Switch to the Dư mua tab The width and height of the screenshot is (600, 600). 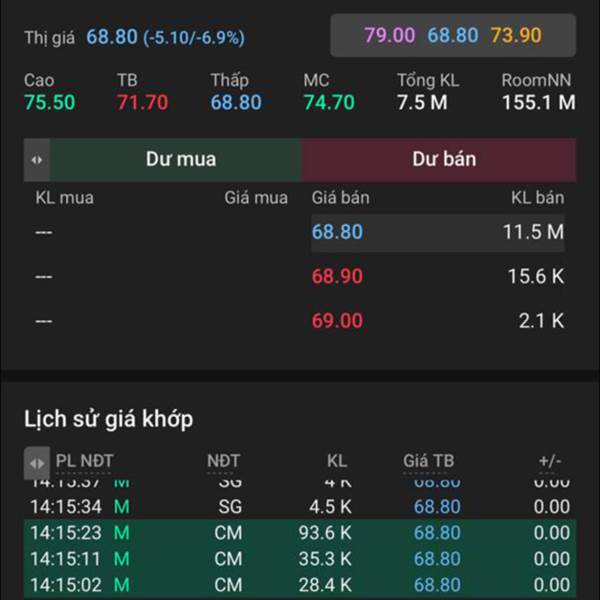coord(181,160)
